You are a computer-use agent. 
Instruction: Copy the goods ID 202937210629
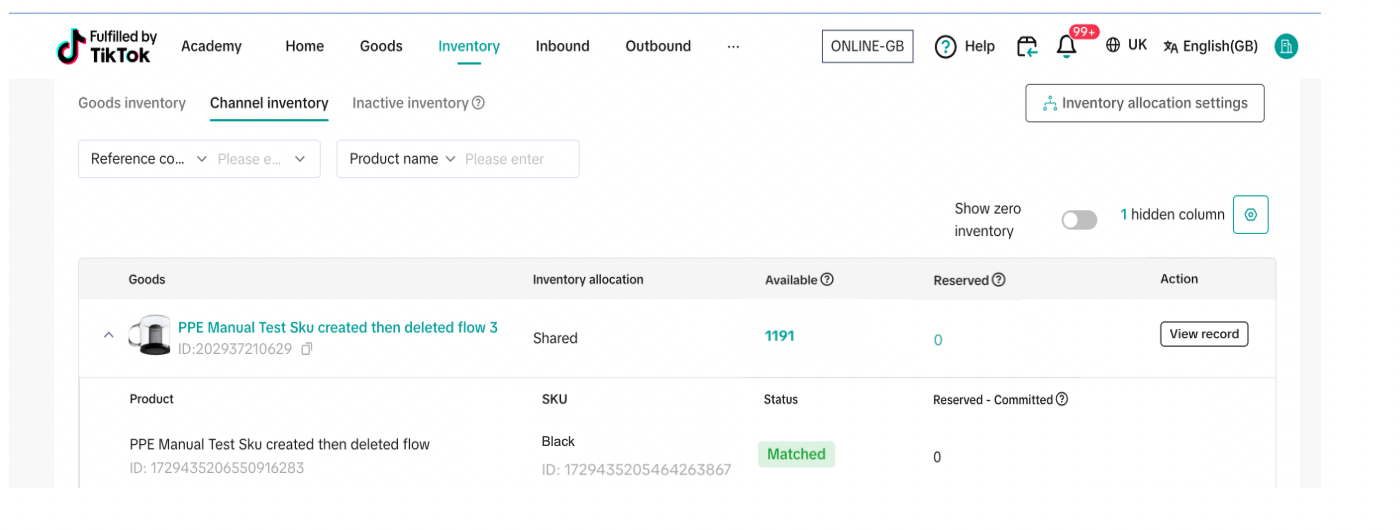(x=307, y=349)
